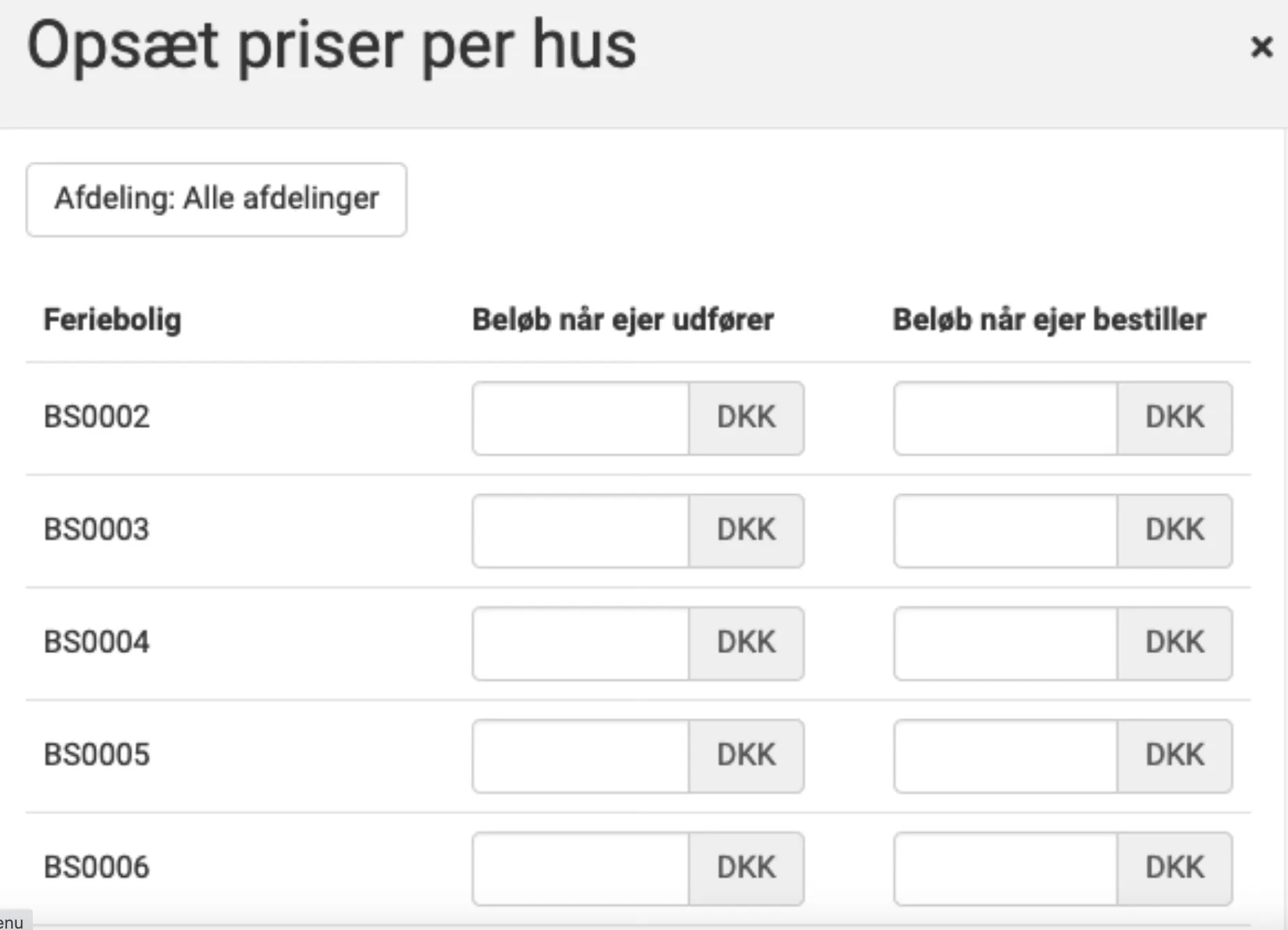Viewport: 1288px width, 930px height.
Task: Click BS0005 'ejer bestiller' price input
Action: pos(1005,756)
